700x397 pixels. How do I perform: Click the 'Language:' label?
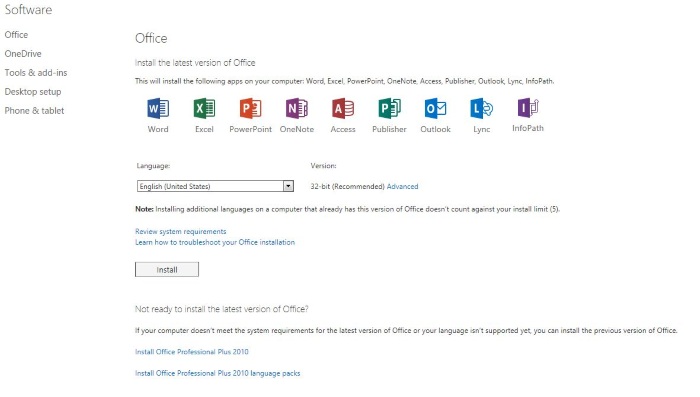[153, 166]
